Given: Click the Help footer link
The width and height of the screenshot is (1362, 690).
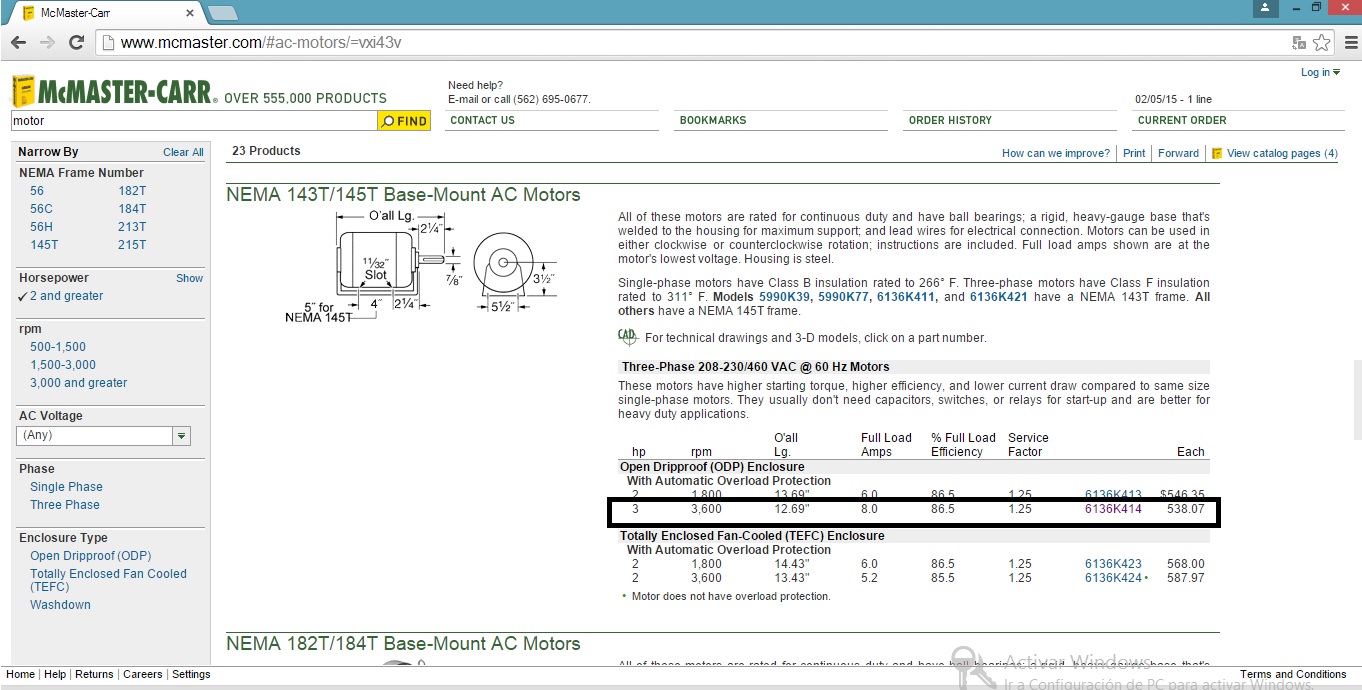Looking at the screenshot, I should (55, 674).
